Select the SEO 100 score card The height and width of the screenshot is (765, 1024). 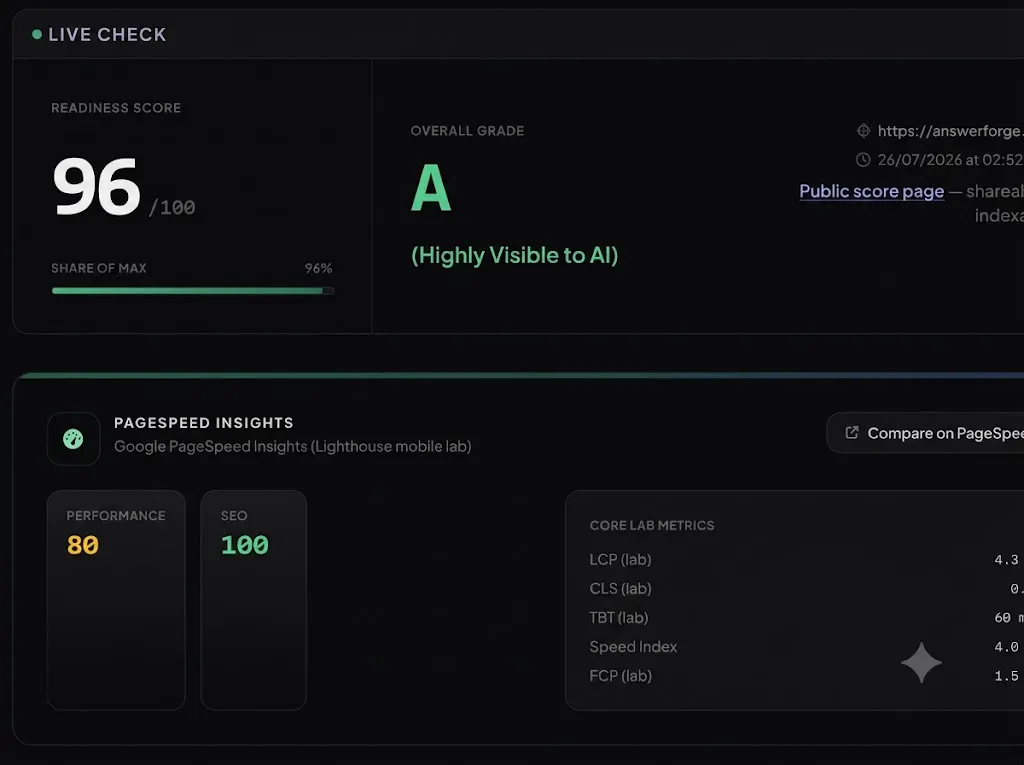tap(253, 600)
